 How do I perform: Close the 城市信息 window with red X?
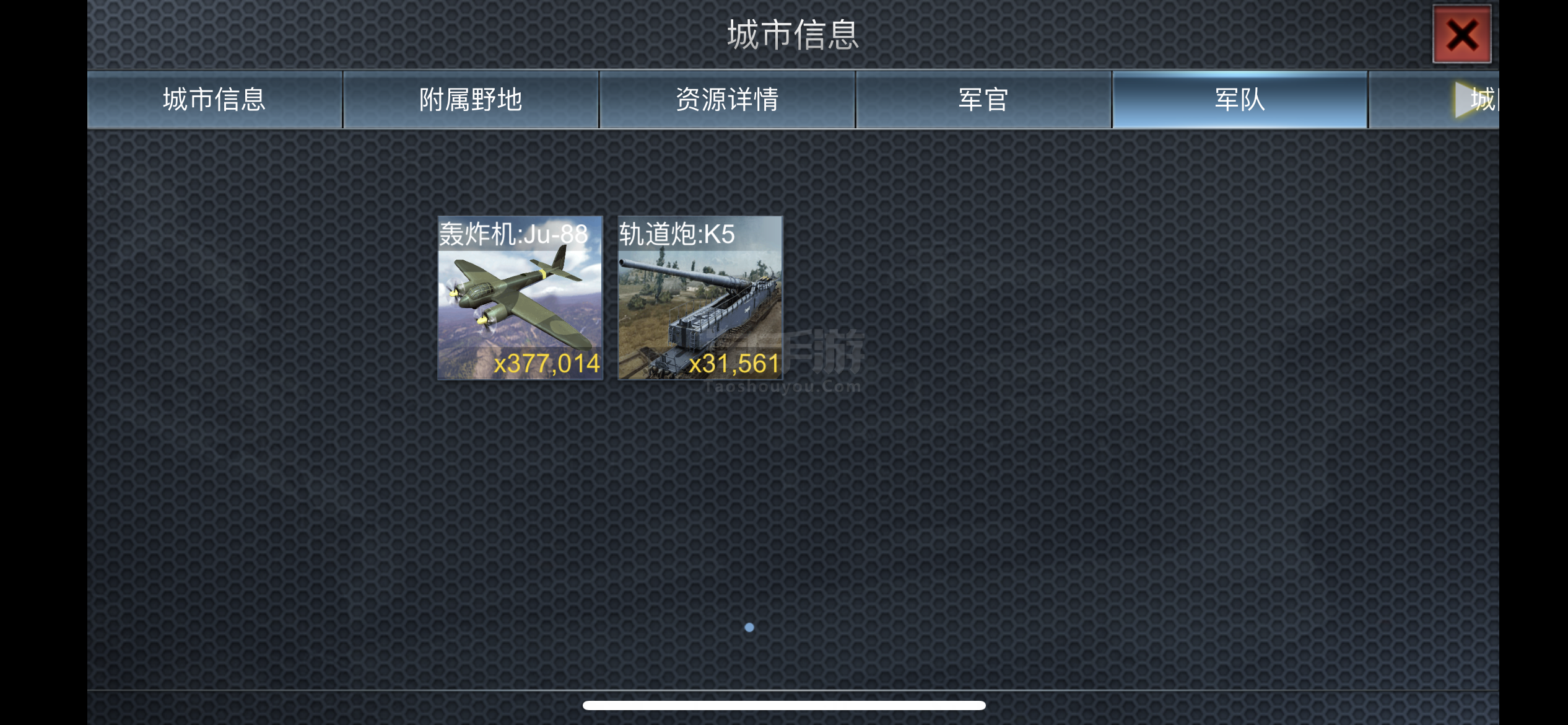[x=1461, y=35]
